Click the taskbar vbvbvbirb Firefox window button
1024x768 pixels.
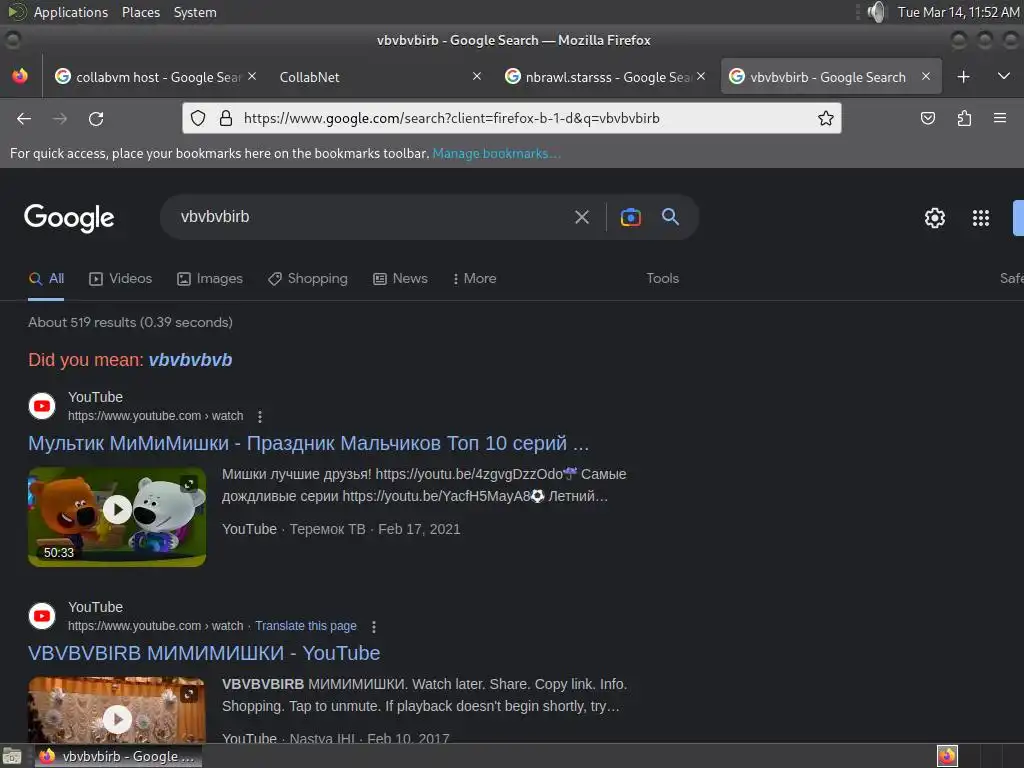pos(118,756)
